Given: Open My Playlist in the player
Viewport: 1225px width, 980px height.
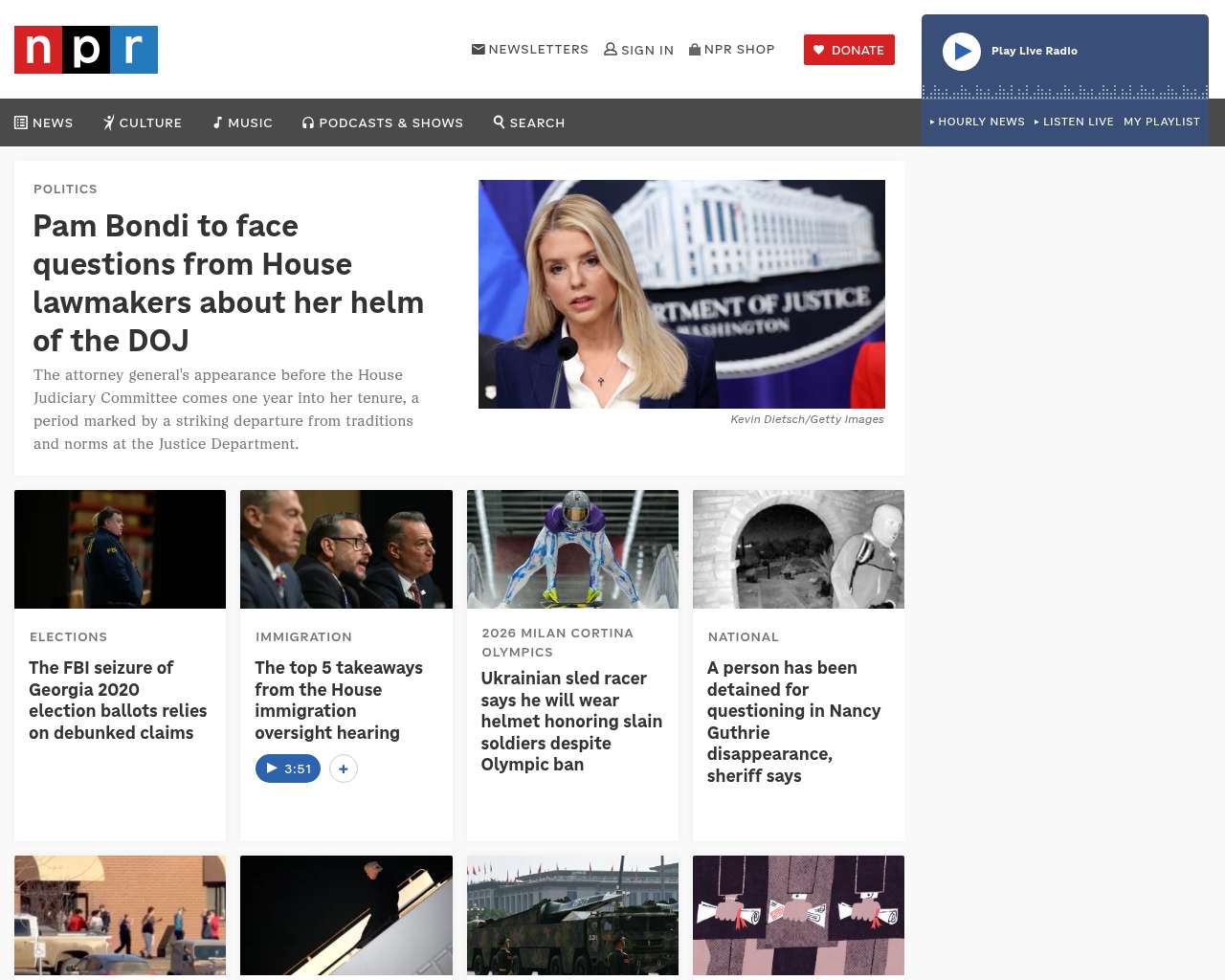Looking at the screenshot, I should (x=1161, y=122).
